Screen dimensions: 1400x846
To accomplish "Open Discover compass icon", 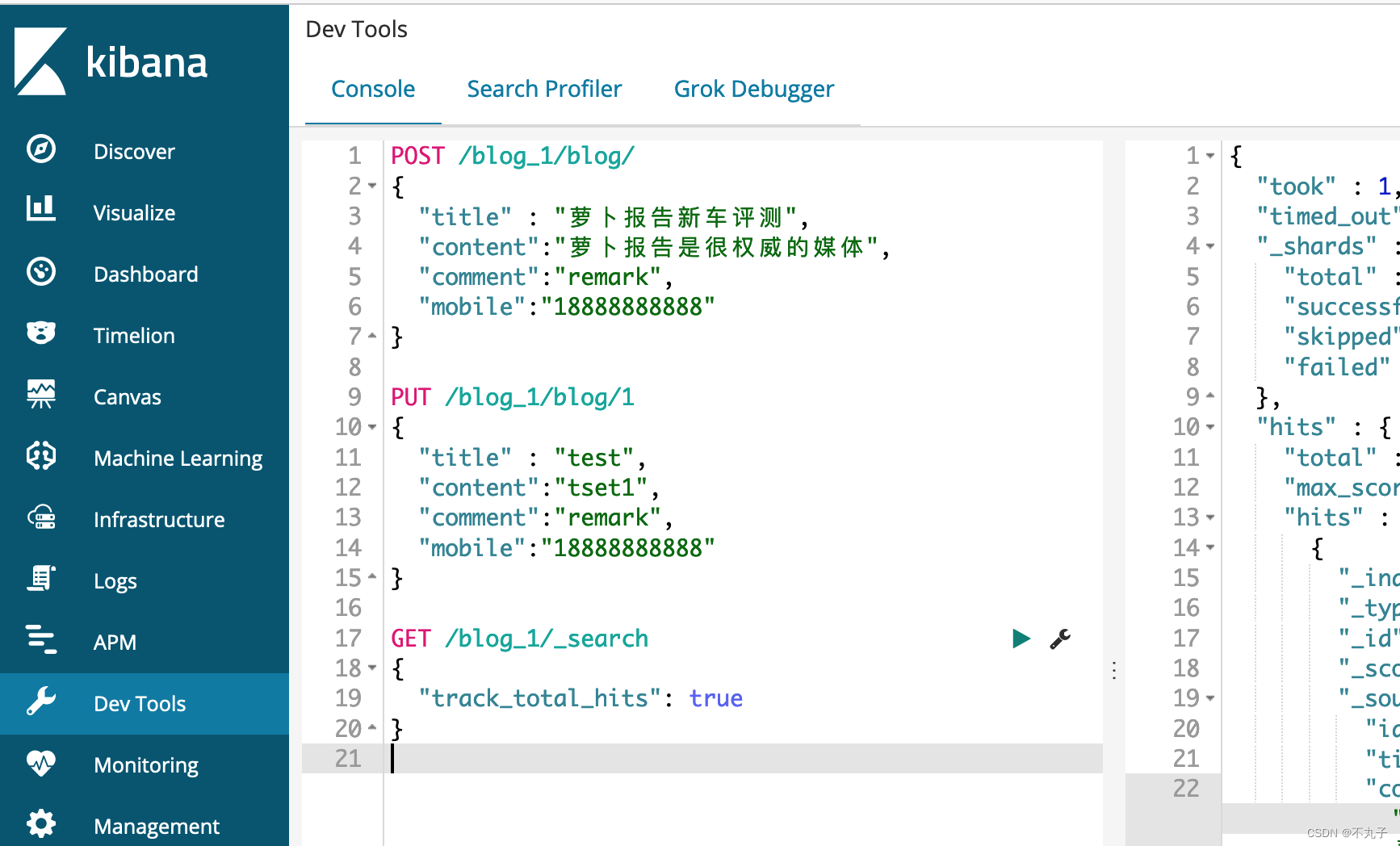I will 41,149.
